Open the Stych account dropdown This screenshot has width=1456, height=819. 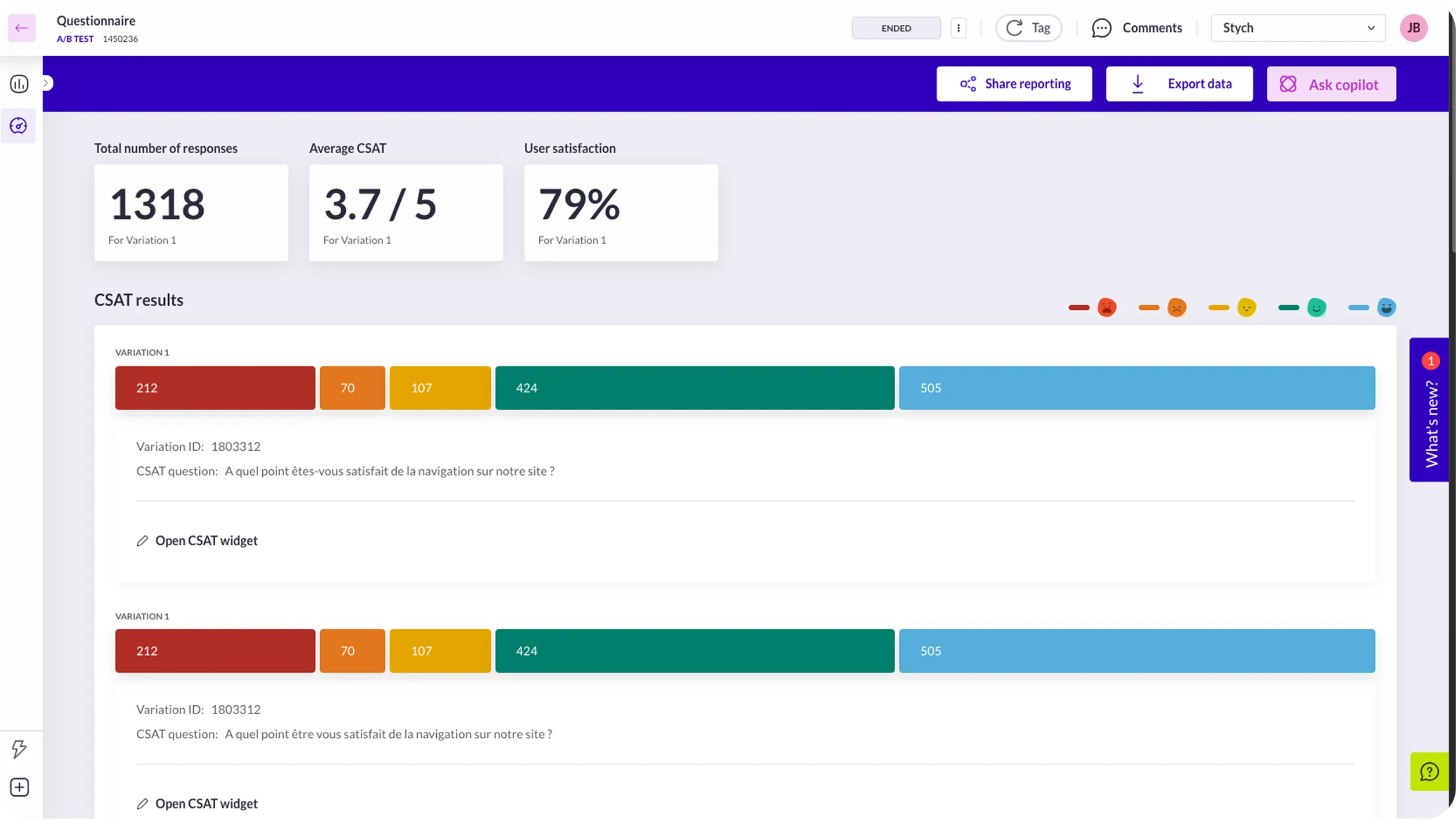pos(1298,28)
